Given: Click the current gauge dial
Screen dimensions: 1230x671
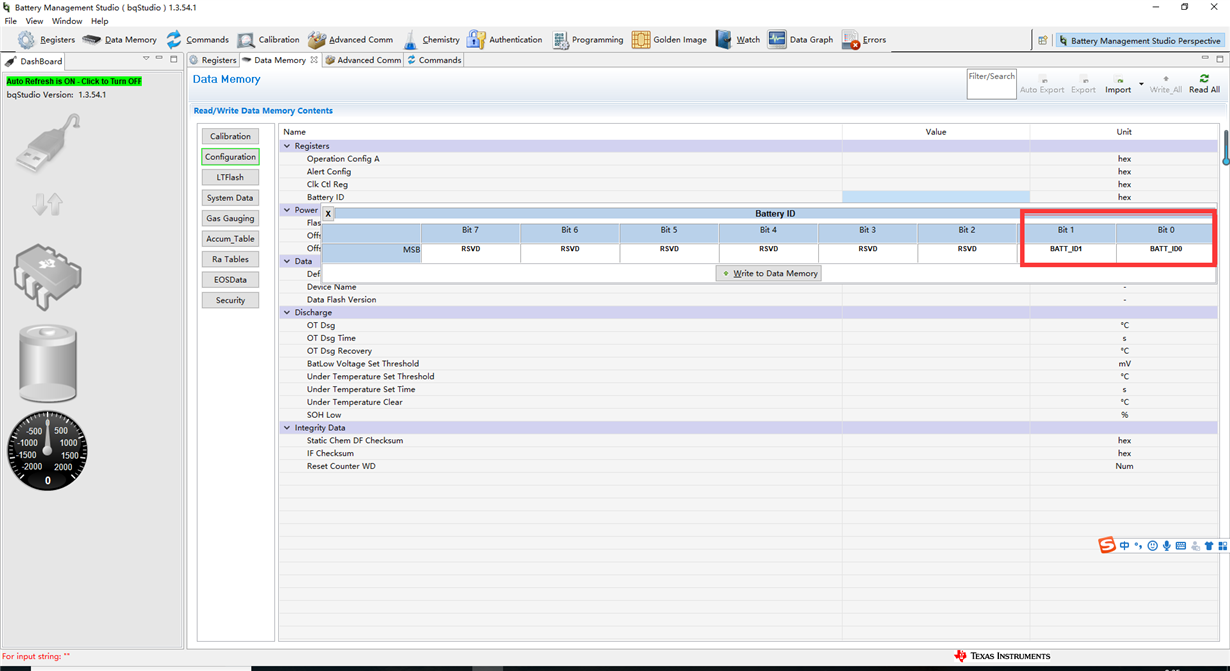Looking at the screenshot, I should click(47, 450).
